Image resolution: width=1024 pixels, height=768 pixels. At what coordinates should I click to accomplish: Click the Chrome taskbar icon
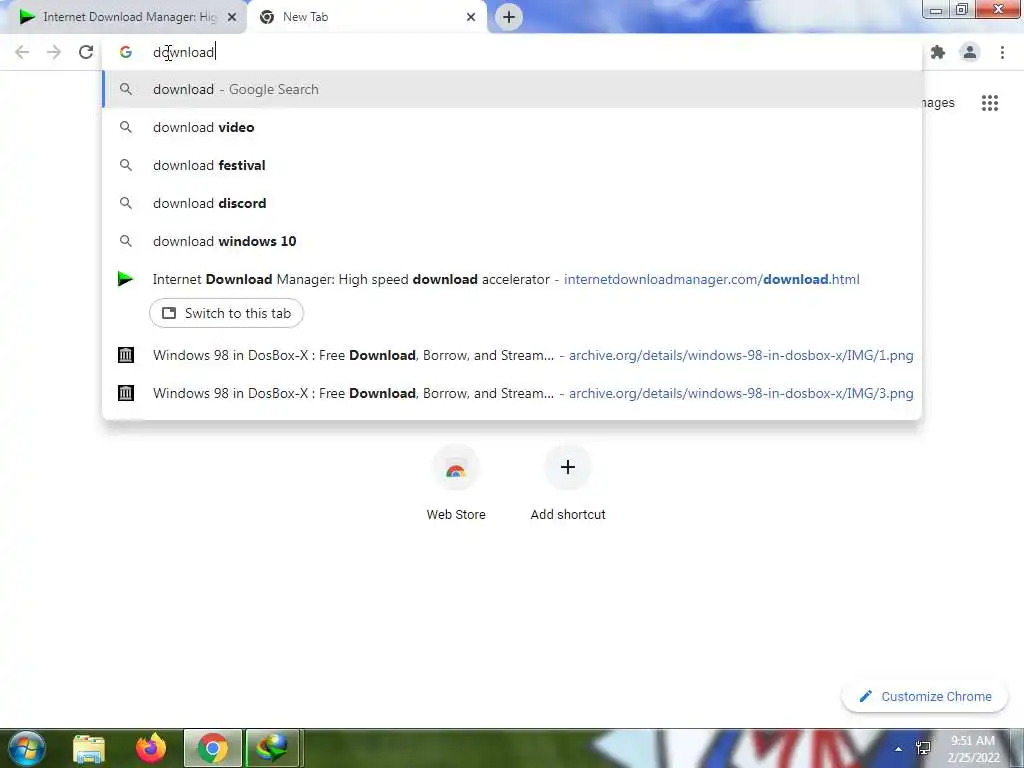[x=212, y=748]
